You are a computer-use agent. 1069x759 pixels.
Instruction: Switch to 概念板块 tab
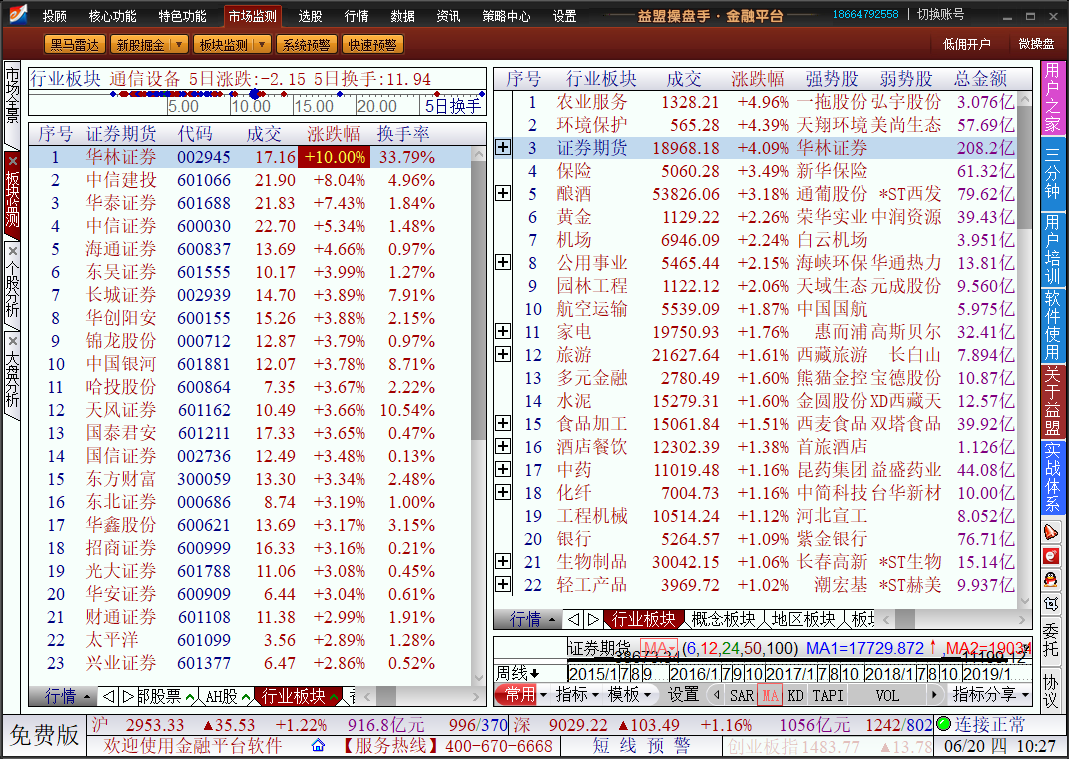coord(723,619)
